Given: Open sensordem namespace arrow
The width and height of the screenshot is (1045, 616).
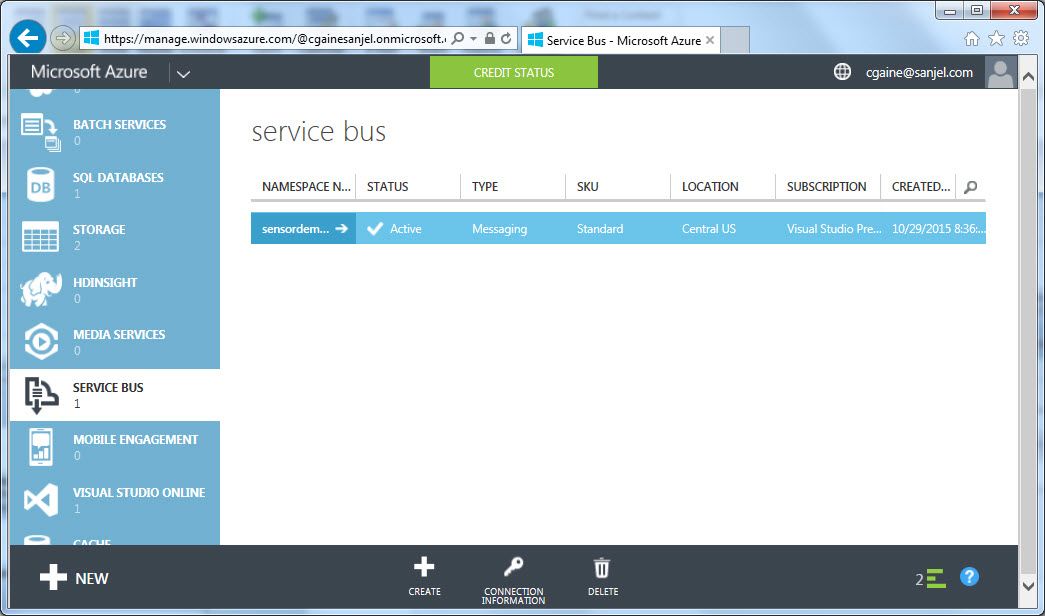Looking at the screenshot, I should click(342, 229).
